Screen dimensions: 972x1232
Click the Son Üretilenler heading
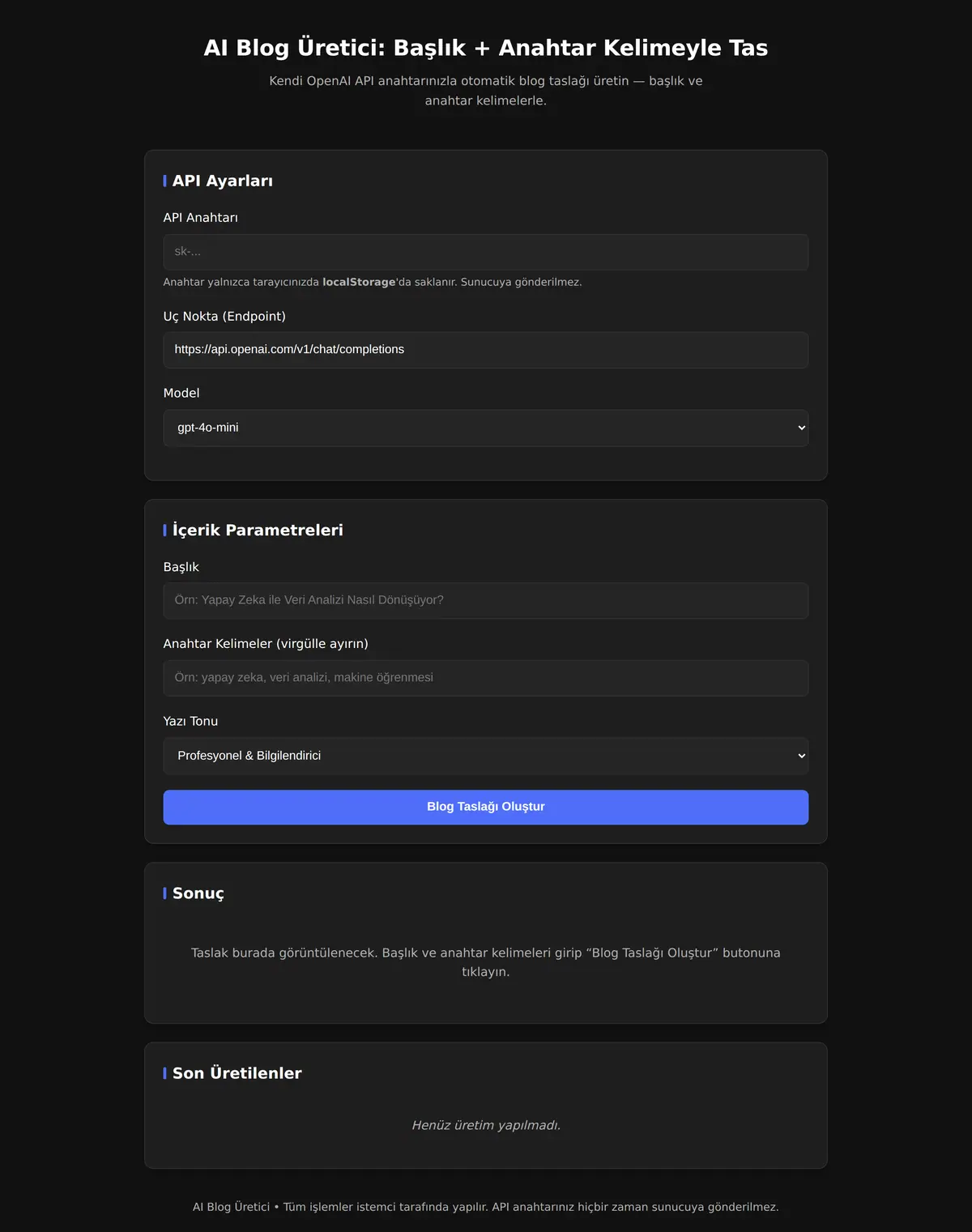pos(237,1073)
